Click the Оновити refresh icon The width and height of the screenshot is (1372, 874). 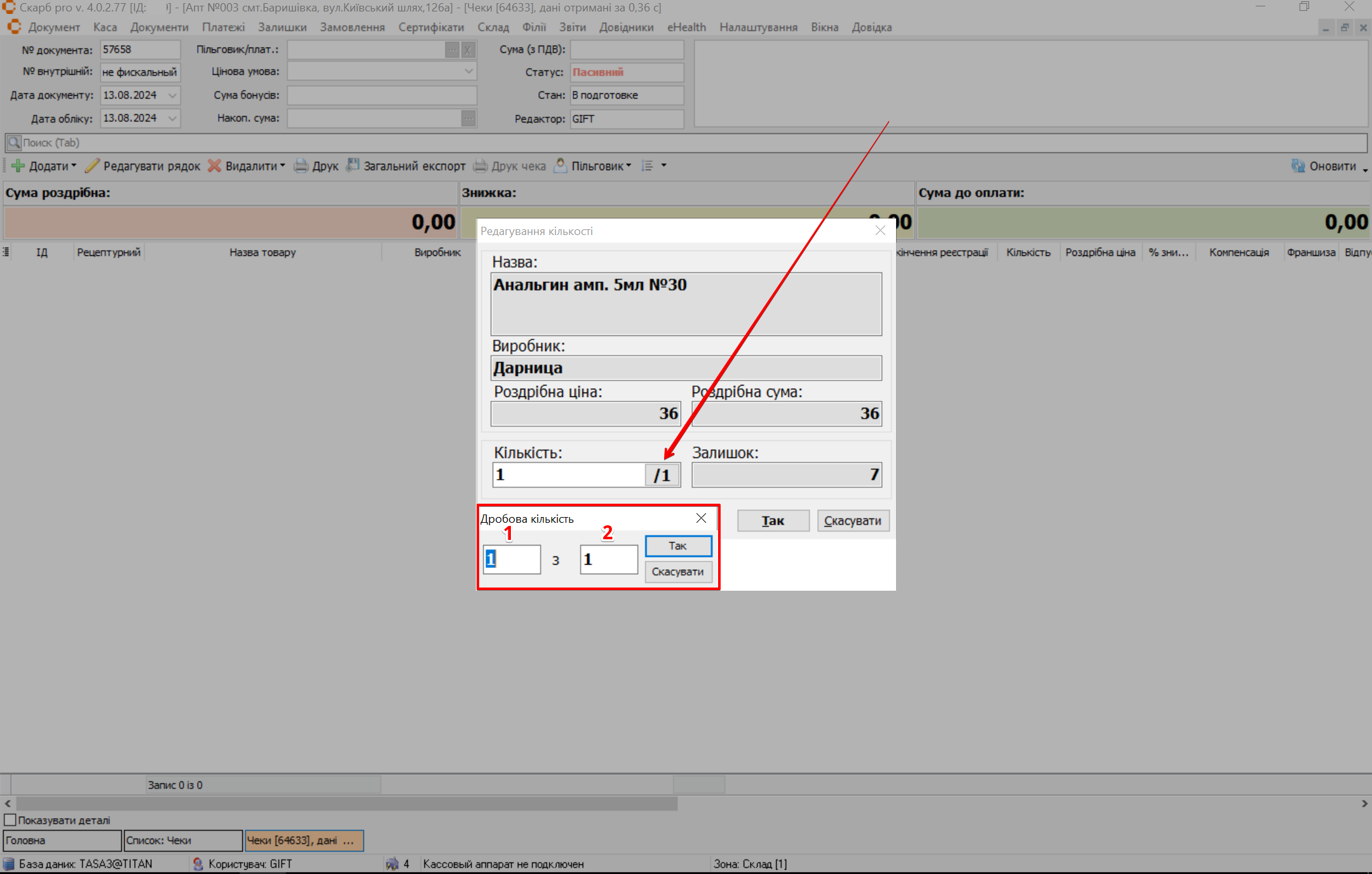[1298, 166]
